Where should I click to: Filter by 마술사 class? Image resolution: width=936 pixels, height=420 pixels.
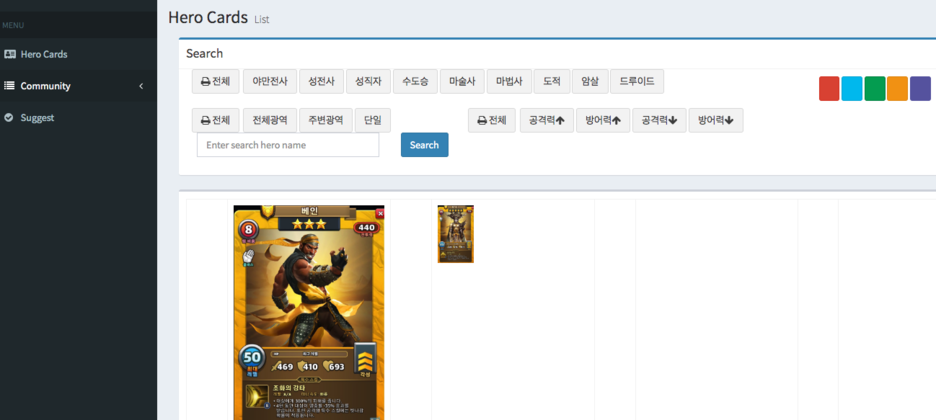click(463, 81)
